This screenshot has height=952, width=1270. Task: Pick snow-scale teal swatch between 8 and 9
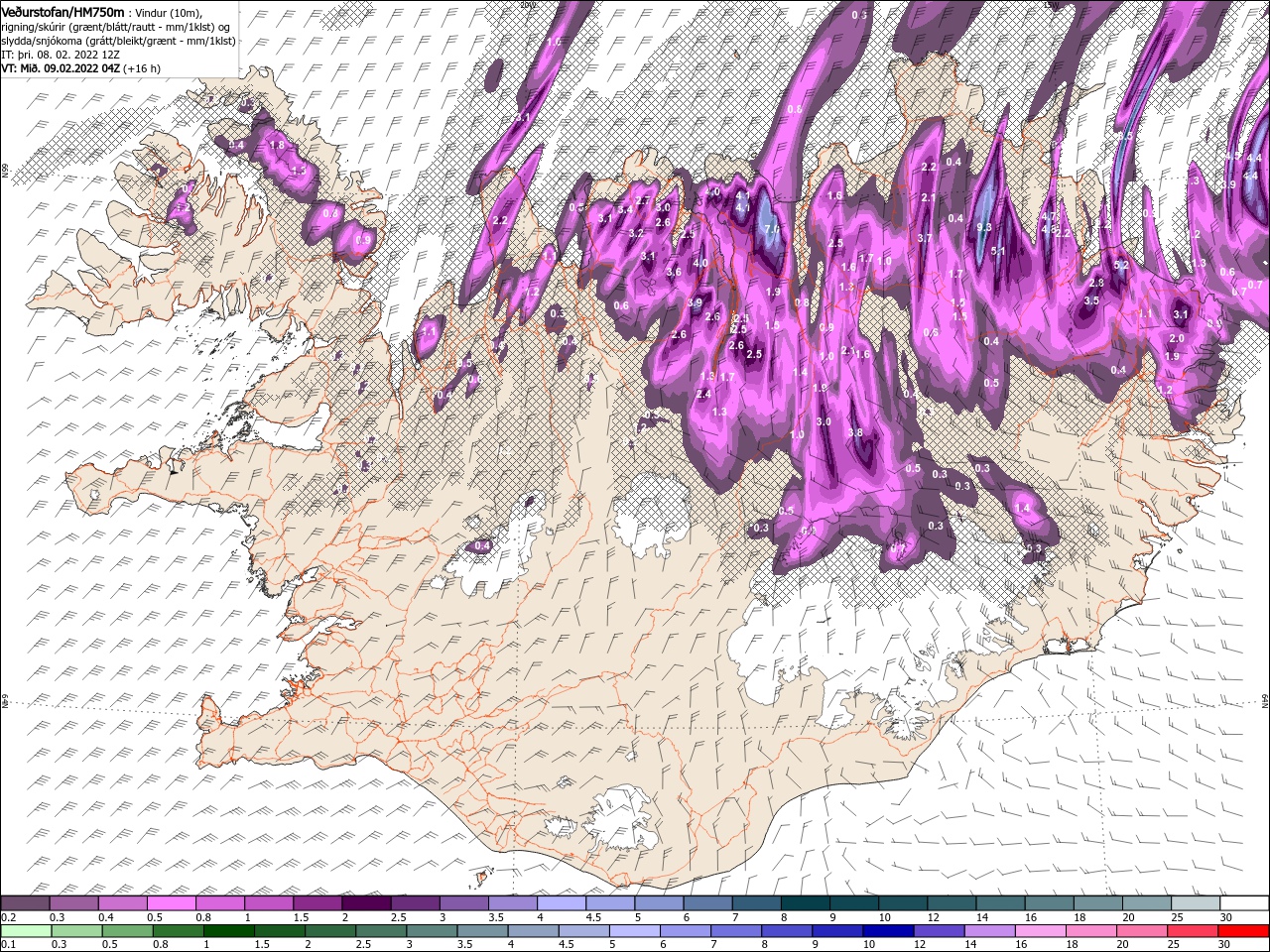(x=806, y=903)
